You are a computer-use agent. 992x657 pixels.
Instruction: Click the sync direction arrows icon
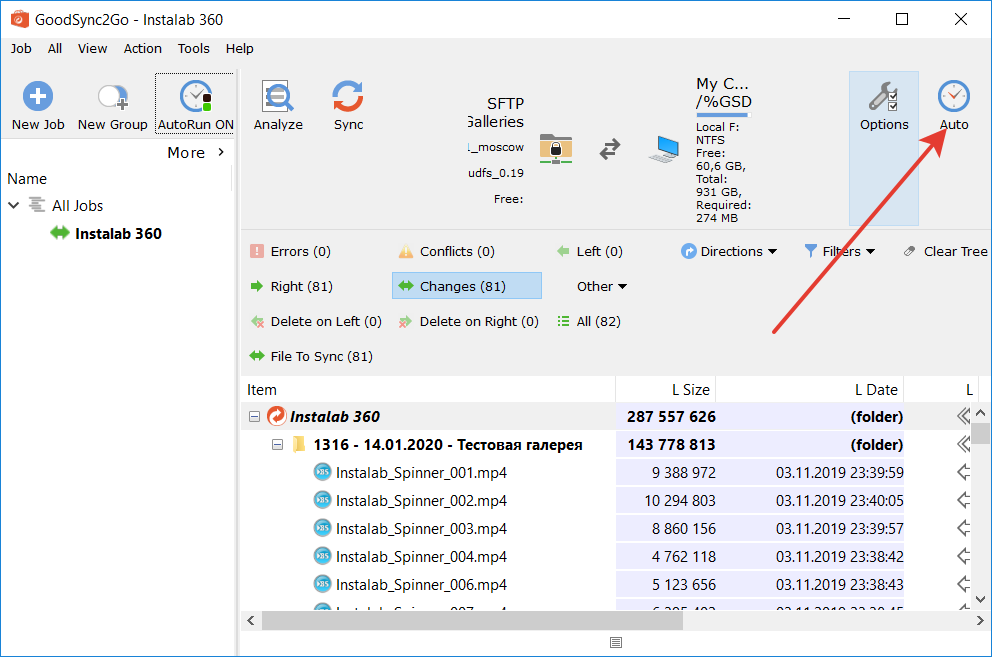click(610, 149)
